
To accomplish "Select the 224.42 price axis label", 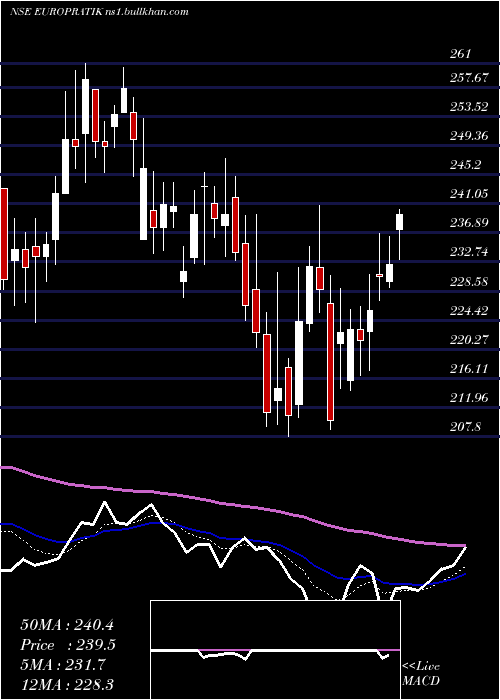I will (x=469, y=310).
